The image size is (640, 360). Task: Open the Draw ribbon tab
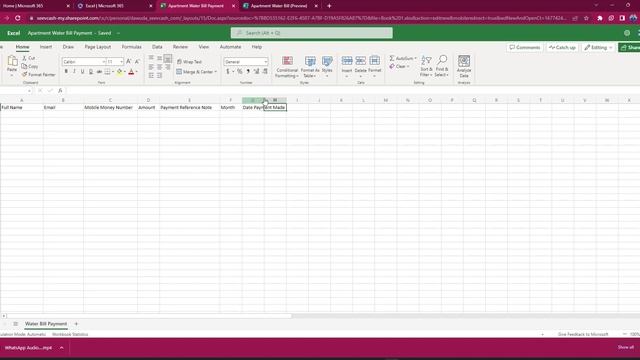[x=68, y=47]
